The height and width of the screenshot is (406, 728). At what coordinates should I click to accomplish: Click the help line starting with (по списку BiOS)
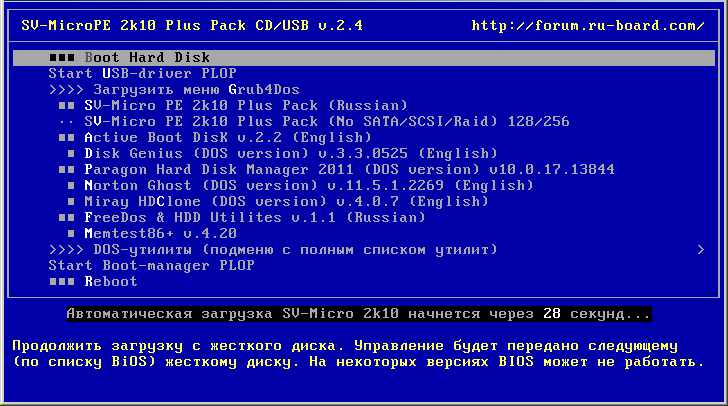coord(358,362)
